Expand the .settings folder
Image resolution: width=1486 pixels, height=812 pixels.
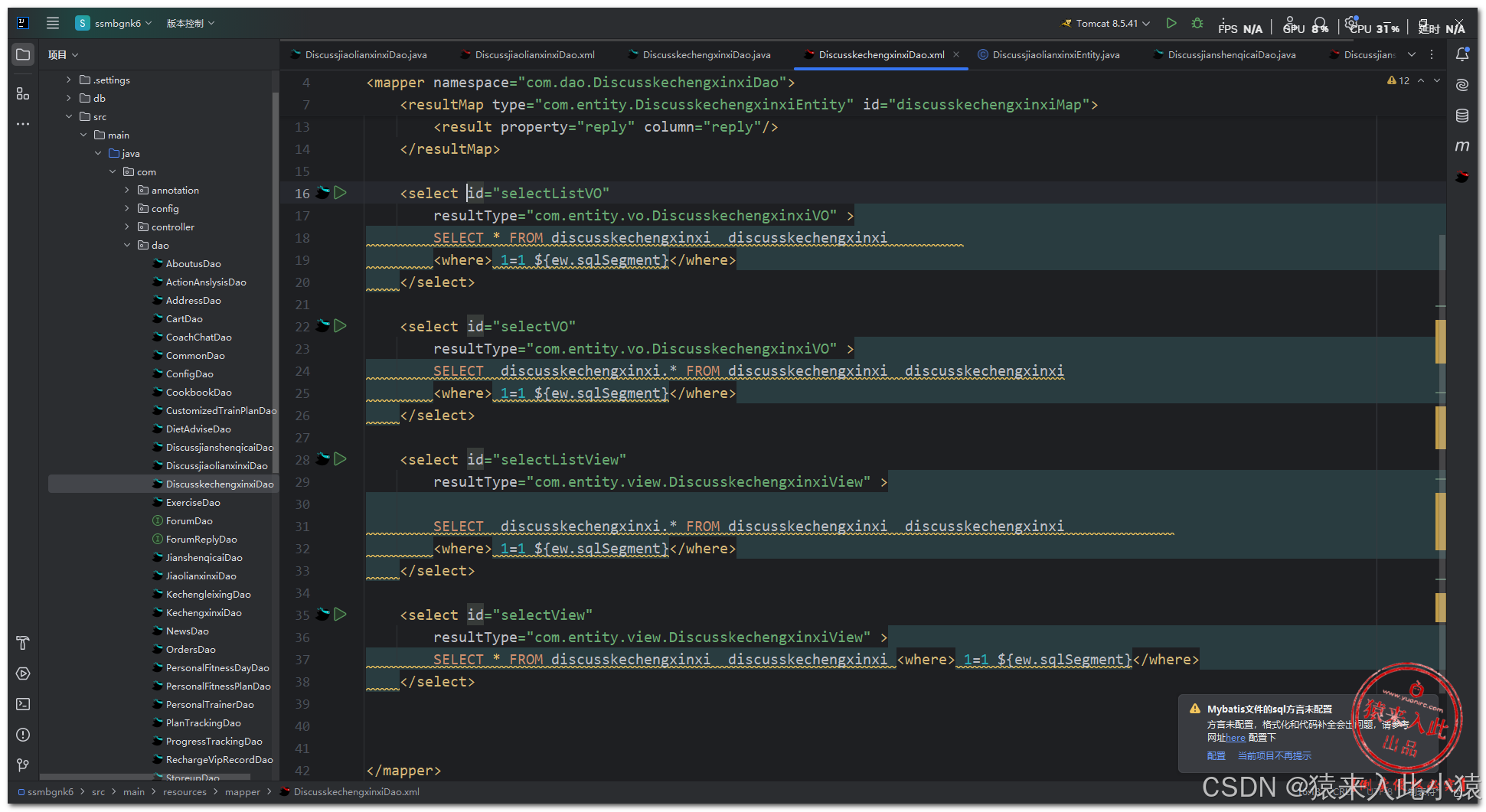(x=69, y=80)
